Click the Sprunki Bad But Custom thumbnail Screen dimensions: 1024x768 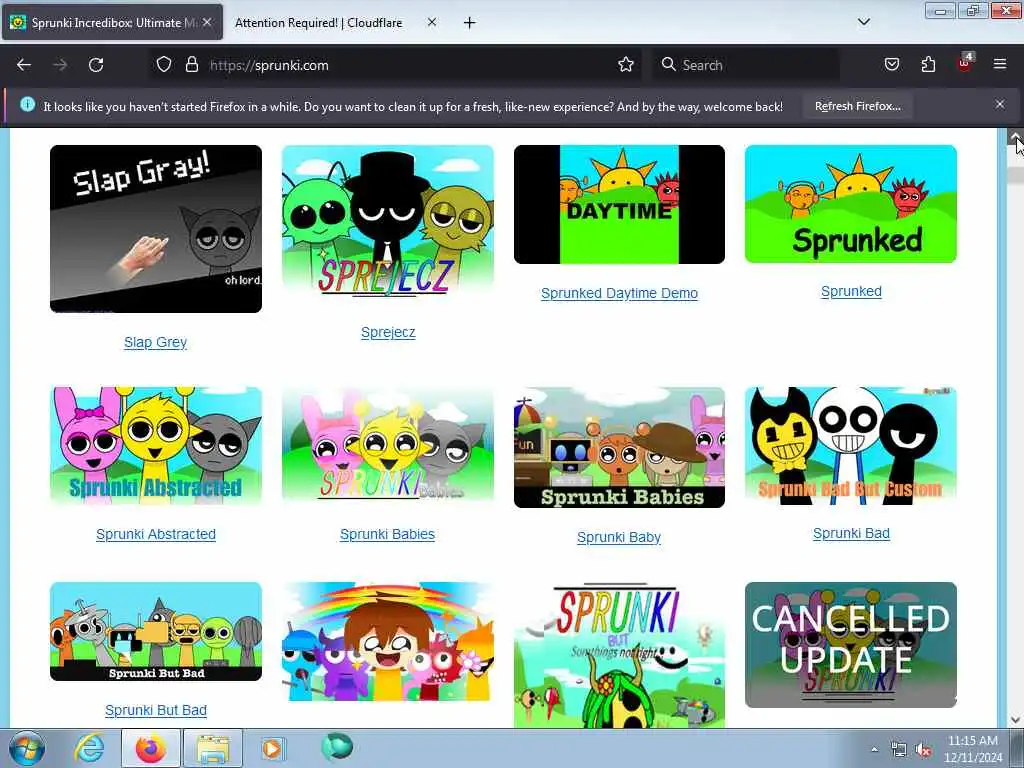(x=851, y=445)
